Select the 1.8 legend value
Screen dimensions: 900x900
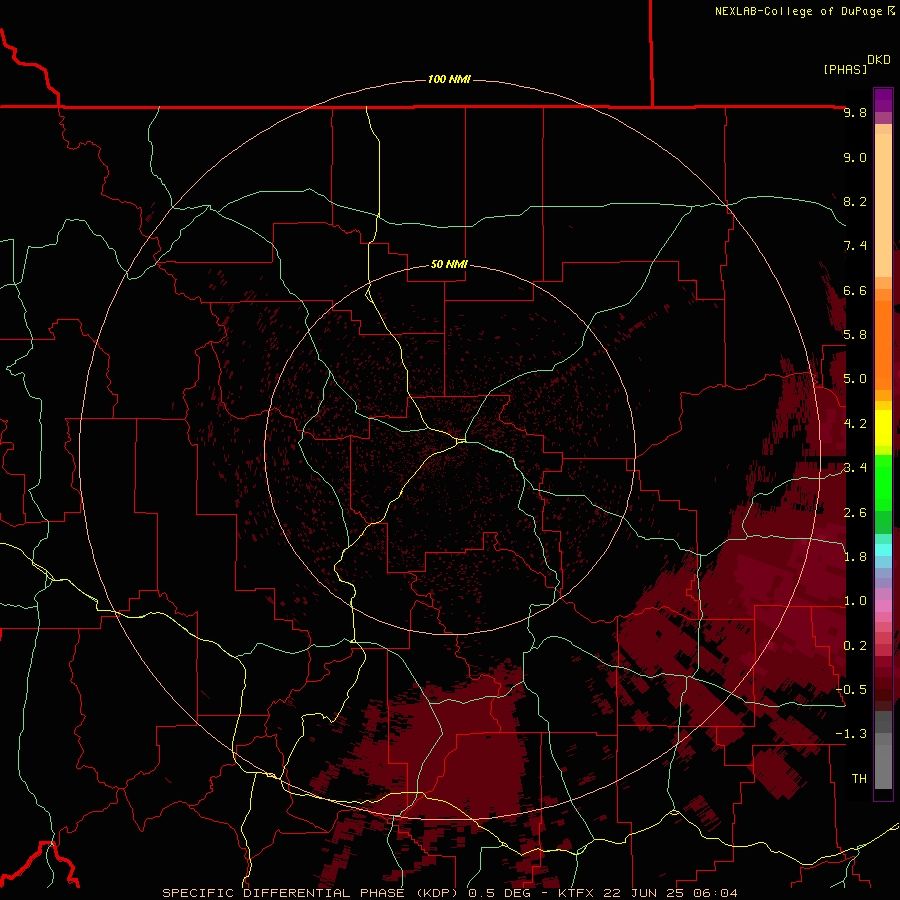click(x=855, y=557)
